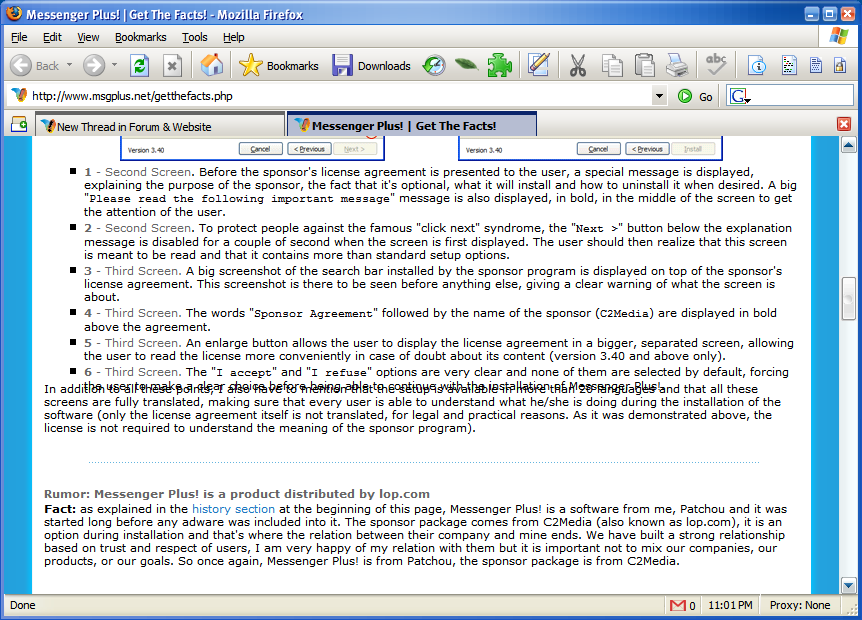Open the new tab button icon
Viewport: 862px width, 620px height.
[x=18, y=124]
